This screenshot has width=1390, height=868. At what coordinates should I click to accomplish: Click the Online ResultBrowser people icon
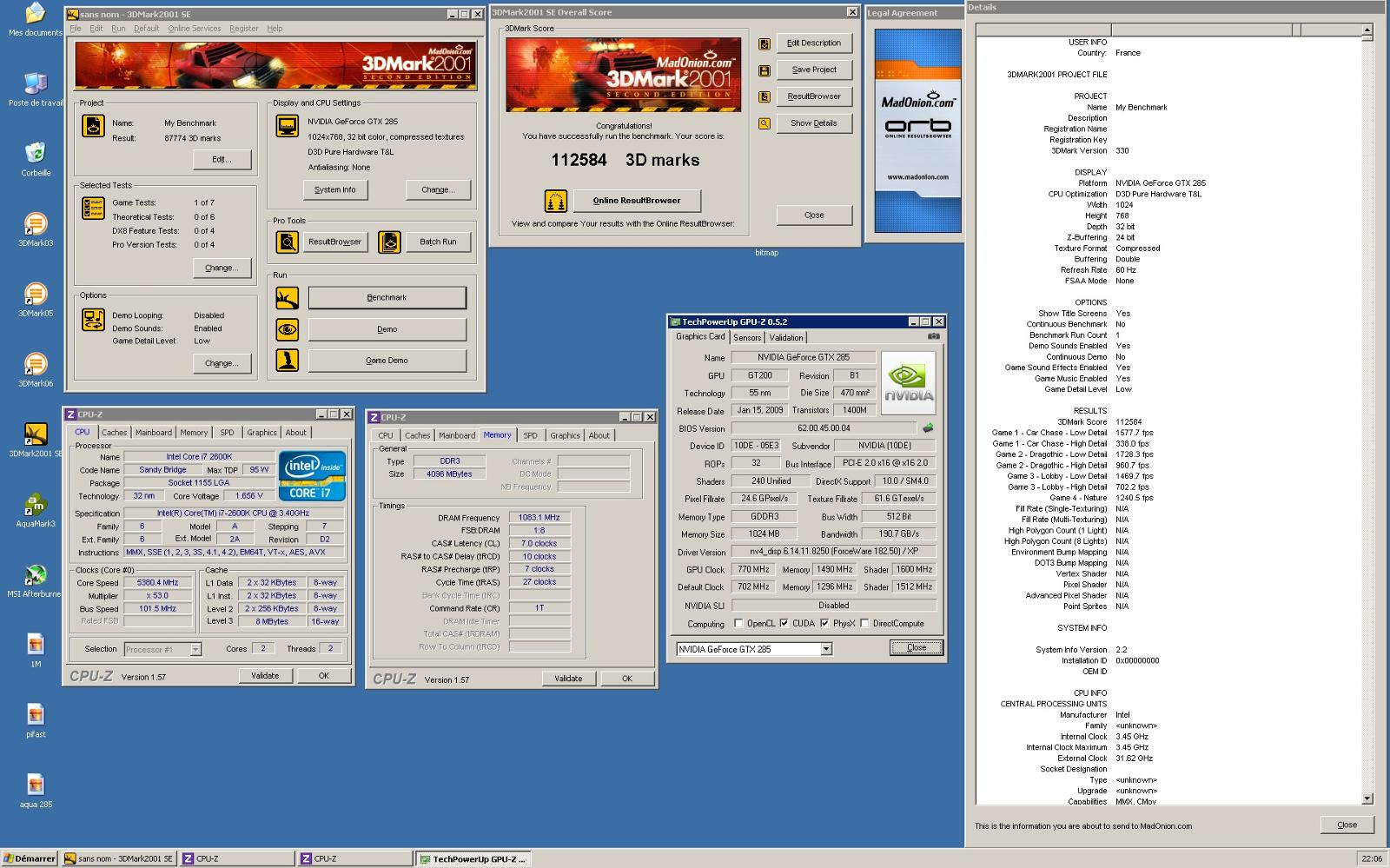tap(556, 201)
